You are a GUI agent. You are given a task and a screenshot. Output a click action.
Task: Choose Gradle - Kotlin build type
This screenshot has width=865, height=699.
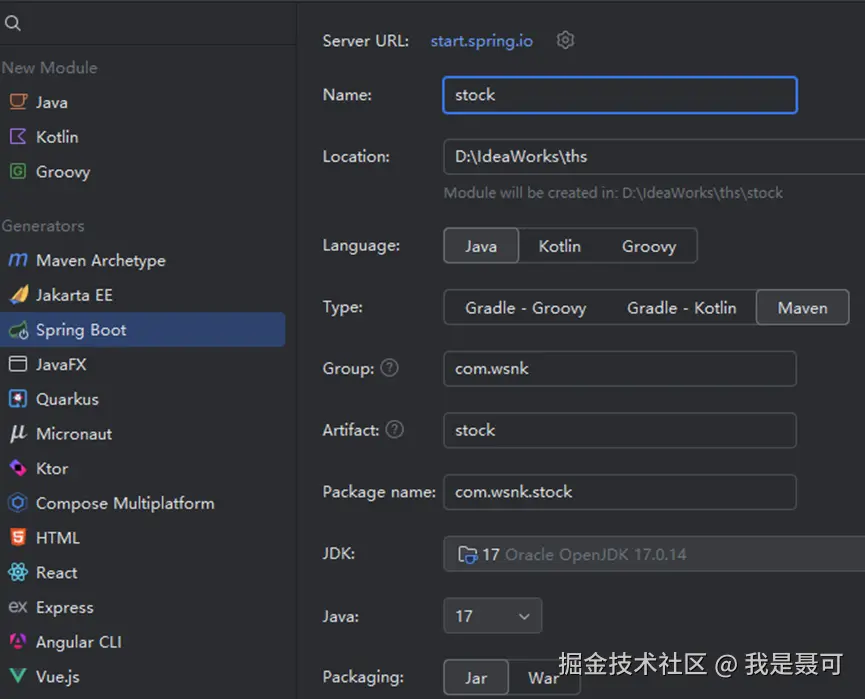681,308
